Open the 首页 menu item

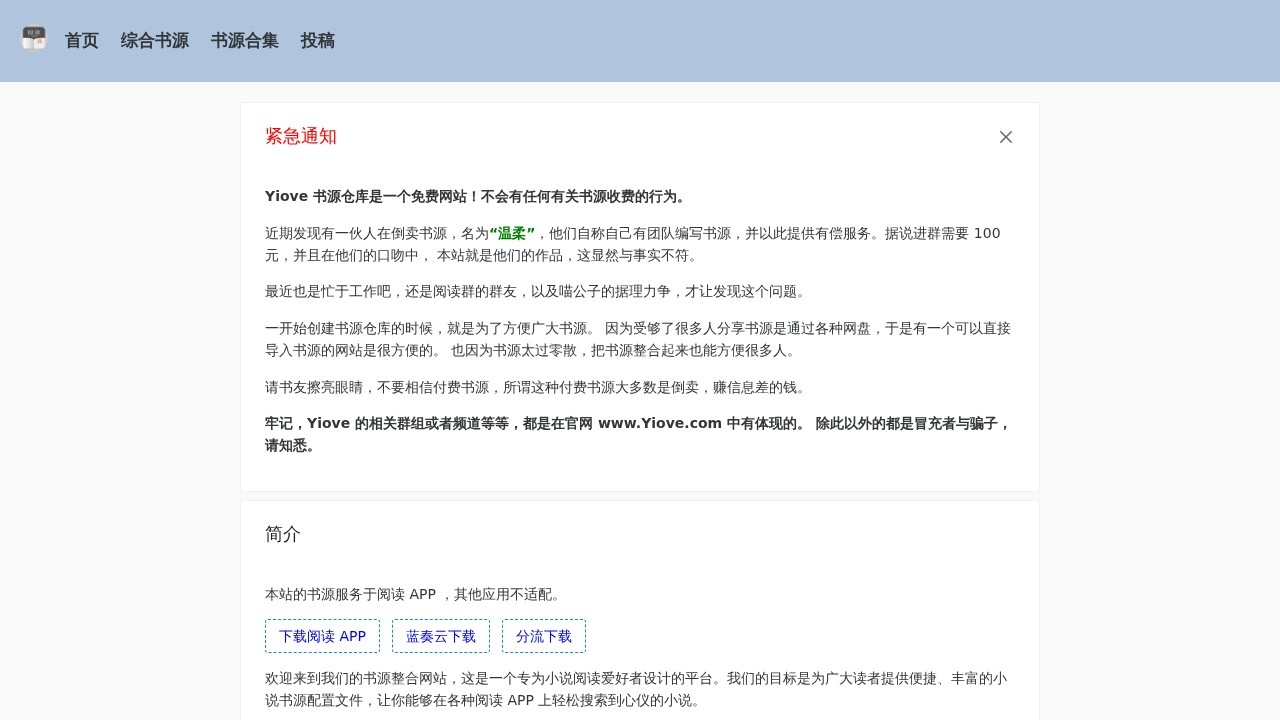(81, 41)
